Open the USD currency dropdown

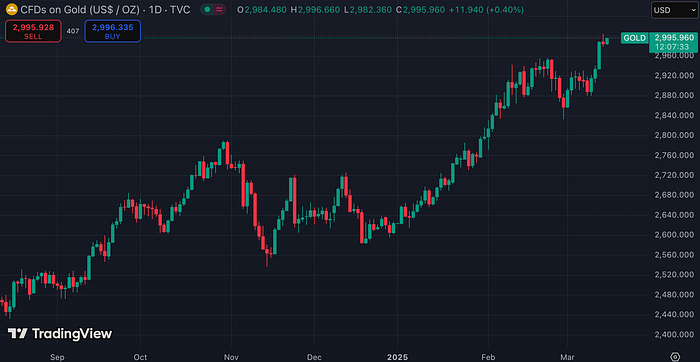[674, 10]
